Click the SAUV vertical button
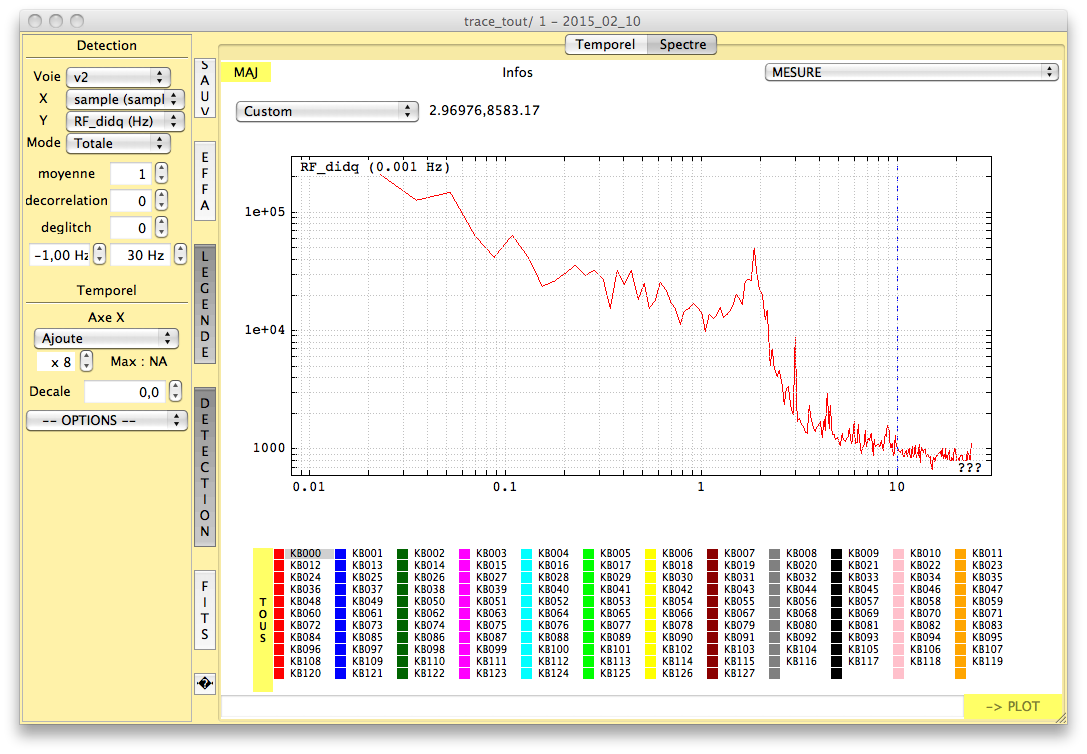The image size is (1087, 754). [x=205, y=88]
